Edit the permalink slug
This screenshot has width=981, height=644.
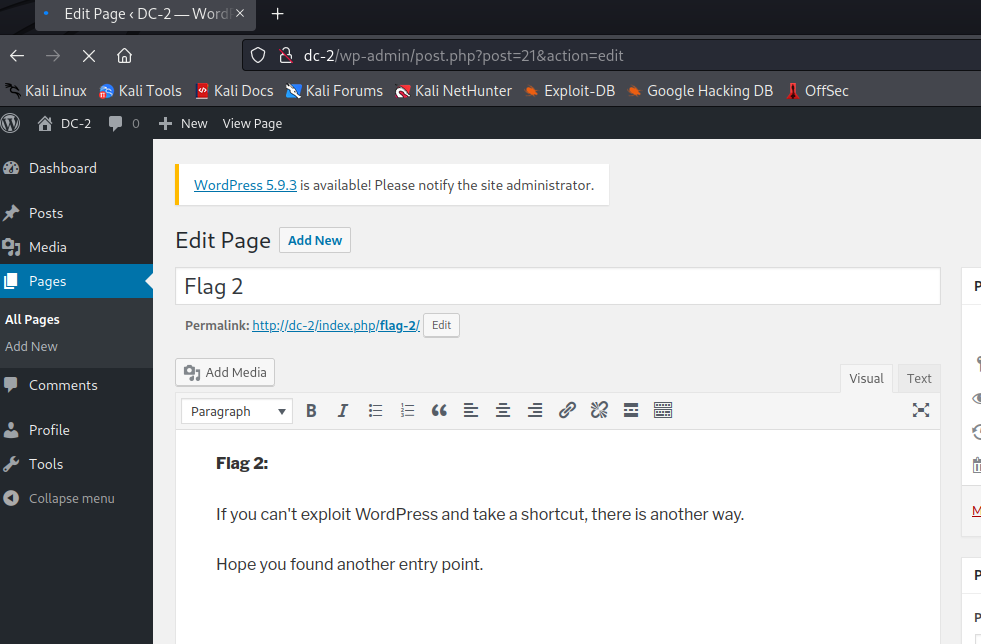[441, 325]
